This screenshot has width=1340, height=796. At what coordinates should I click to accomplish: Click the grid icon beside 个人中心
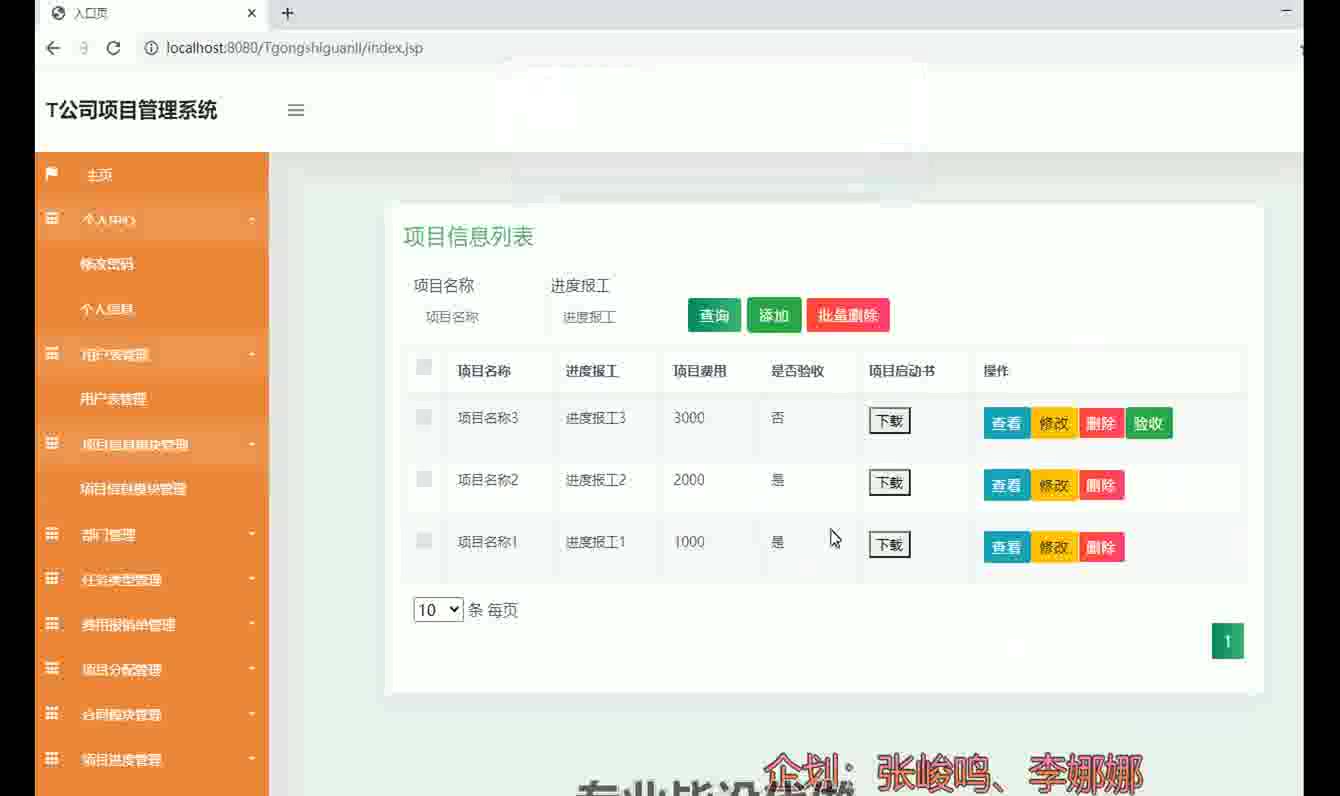tap(52, 219)
